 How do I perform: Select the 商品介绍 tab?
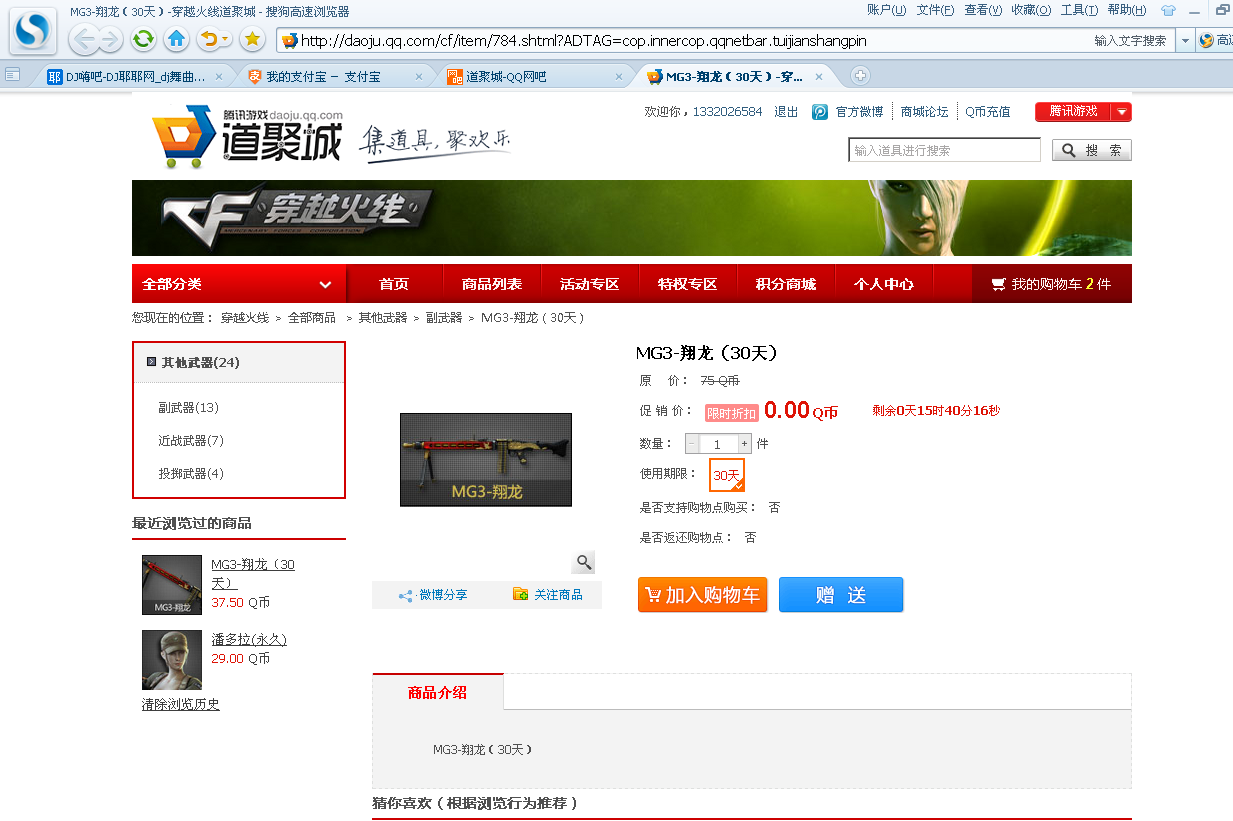click(437, 692)
